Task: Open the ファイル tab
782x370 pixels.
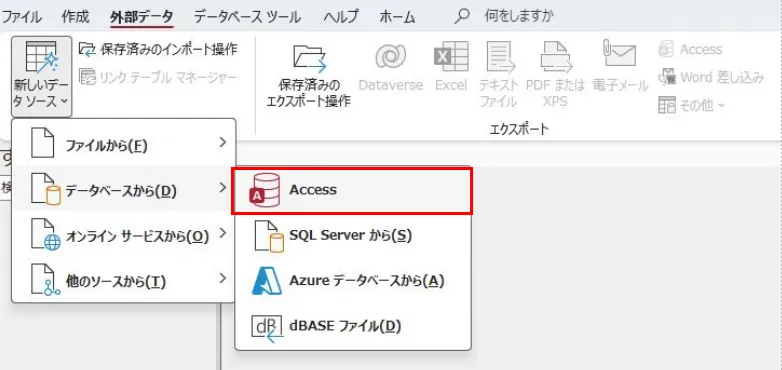Action: [x=21, y=17]
